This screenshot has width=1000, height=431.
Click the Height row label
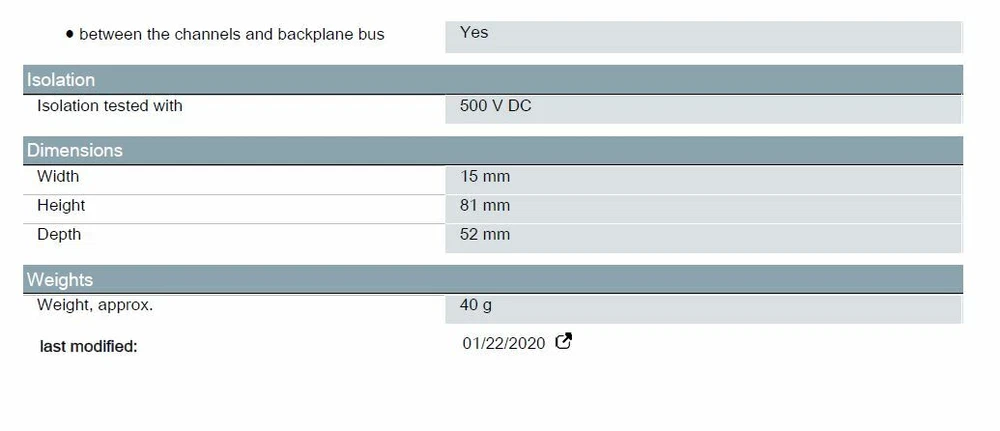click(61, 206)
